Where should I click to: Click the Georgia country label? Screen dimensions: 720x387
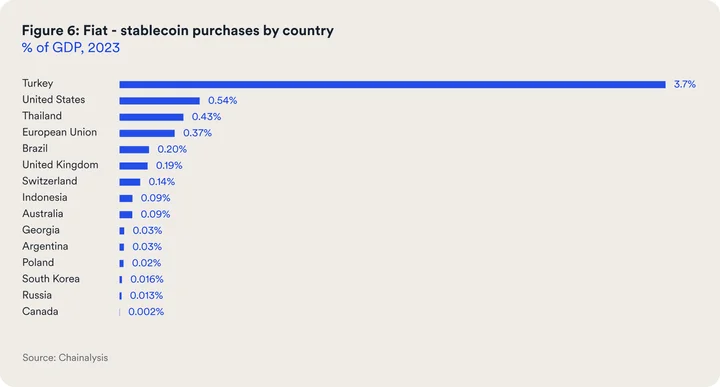point(41,230)
